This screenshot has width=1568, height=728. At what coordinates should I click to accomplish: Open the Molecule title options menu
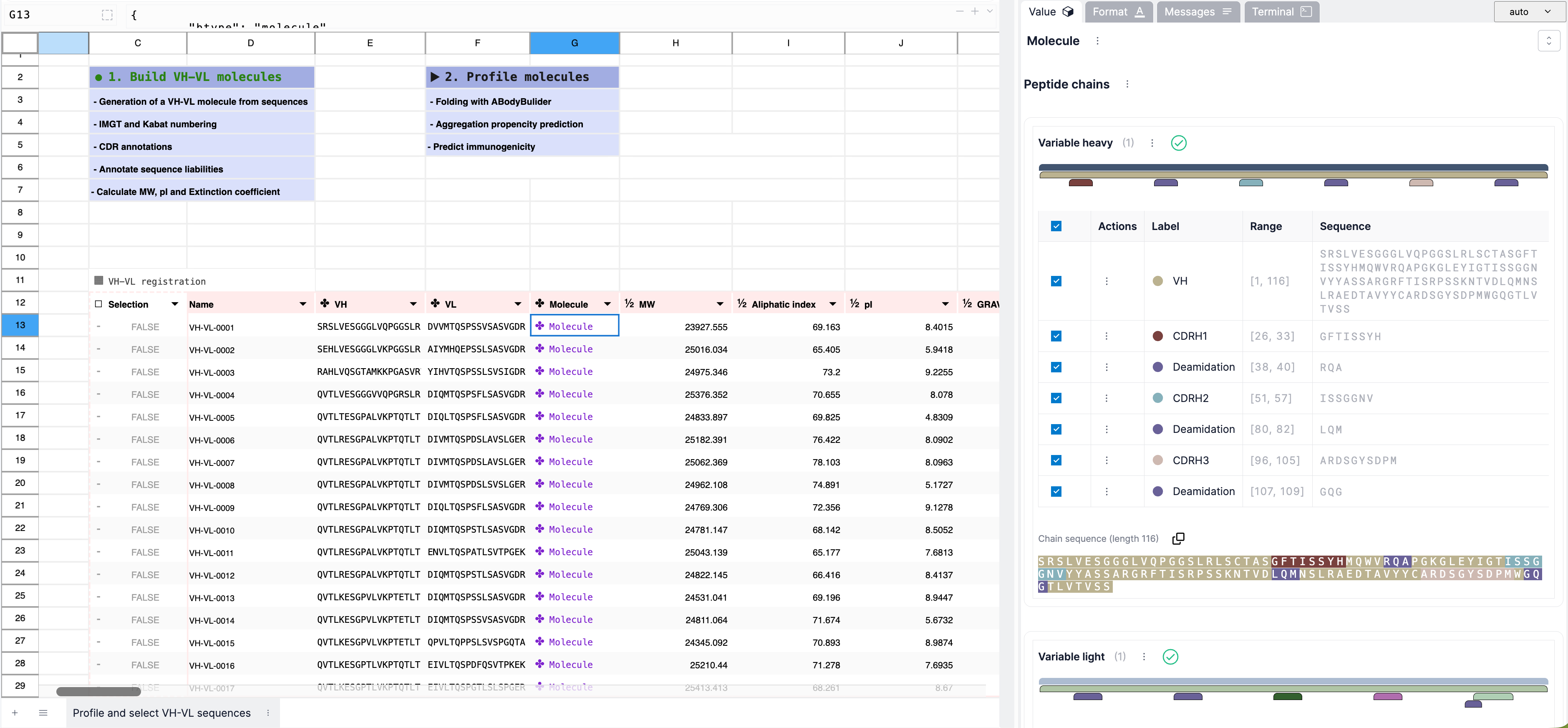[1097, 41]
